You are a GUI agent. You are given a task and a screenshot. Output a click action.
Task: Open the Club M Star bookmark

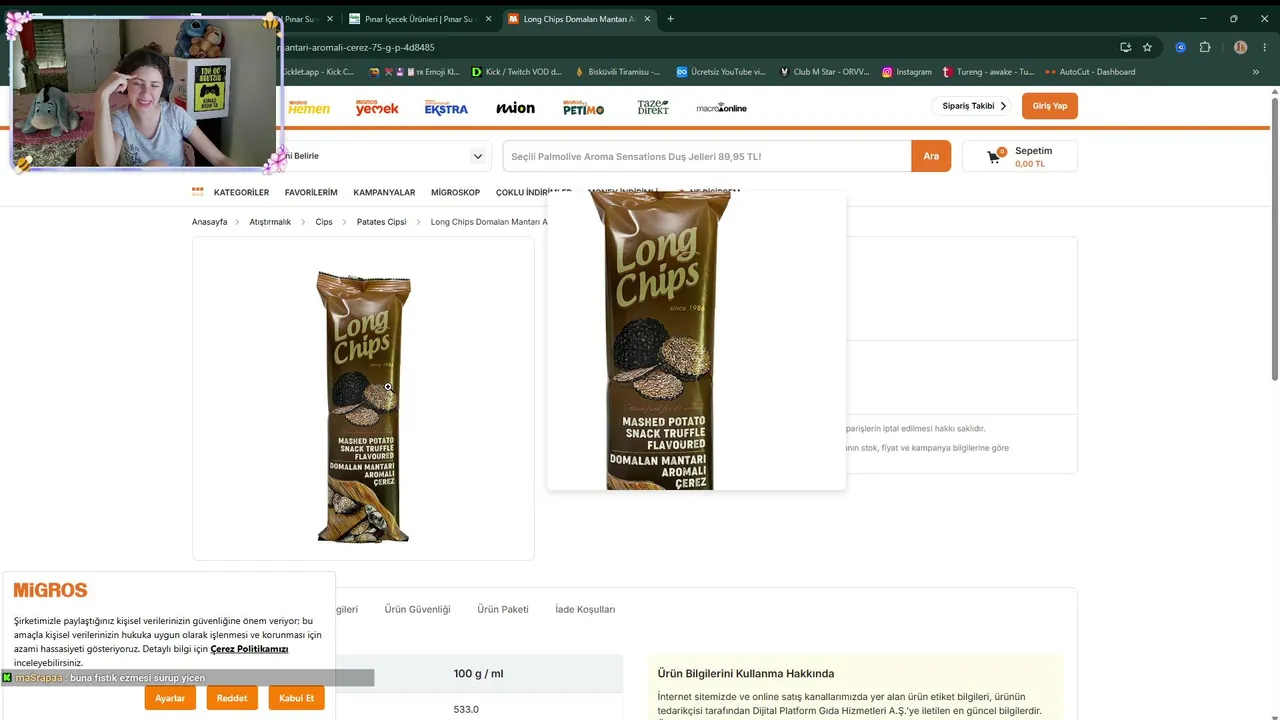point(824,72)
